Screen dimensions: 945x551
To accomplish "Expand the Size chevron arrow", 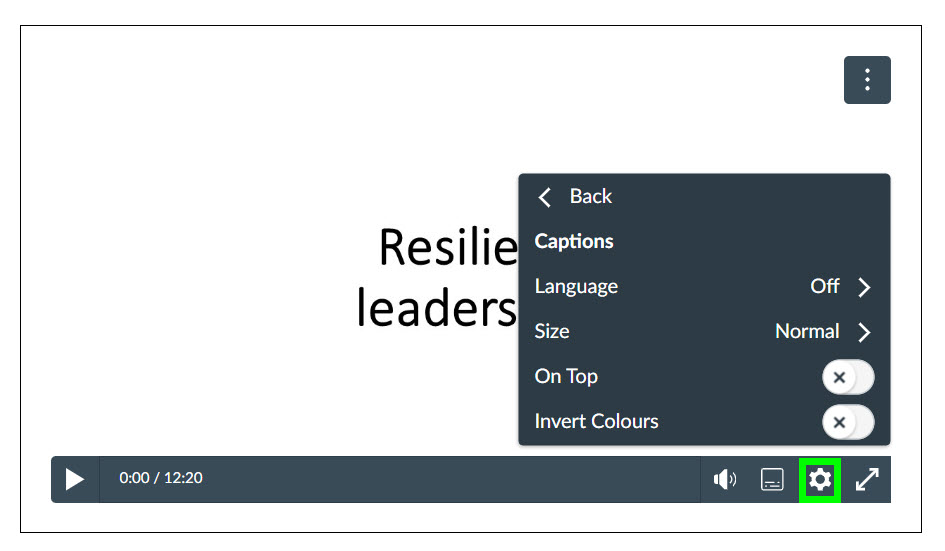I will pos(865,332).
